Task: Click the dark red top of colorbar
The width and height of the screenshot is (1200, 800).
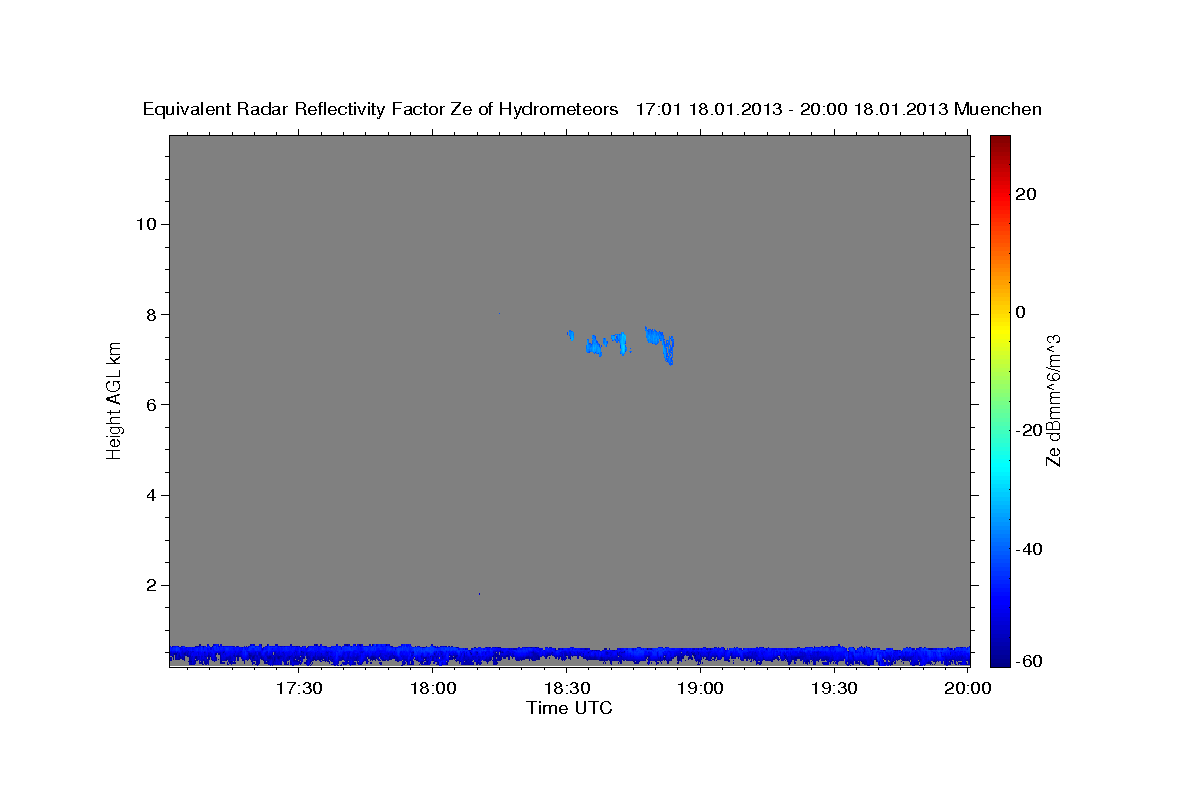Action: pyautogui.click(x=999, y=143)
